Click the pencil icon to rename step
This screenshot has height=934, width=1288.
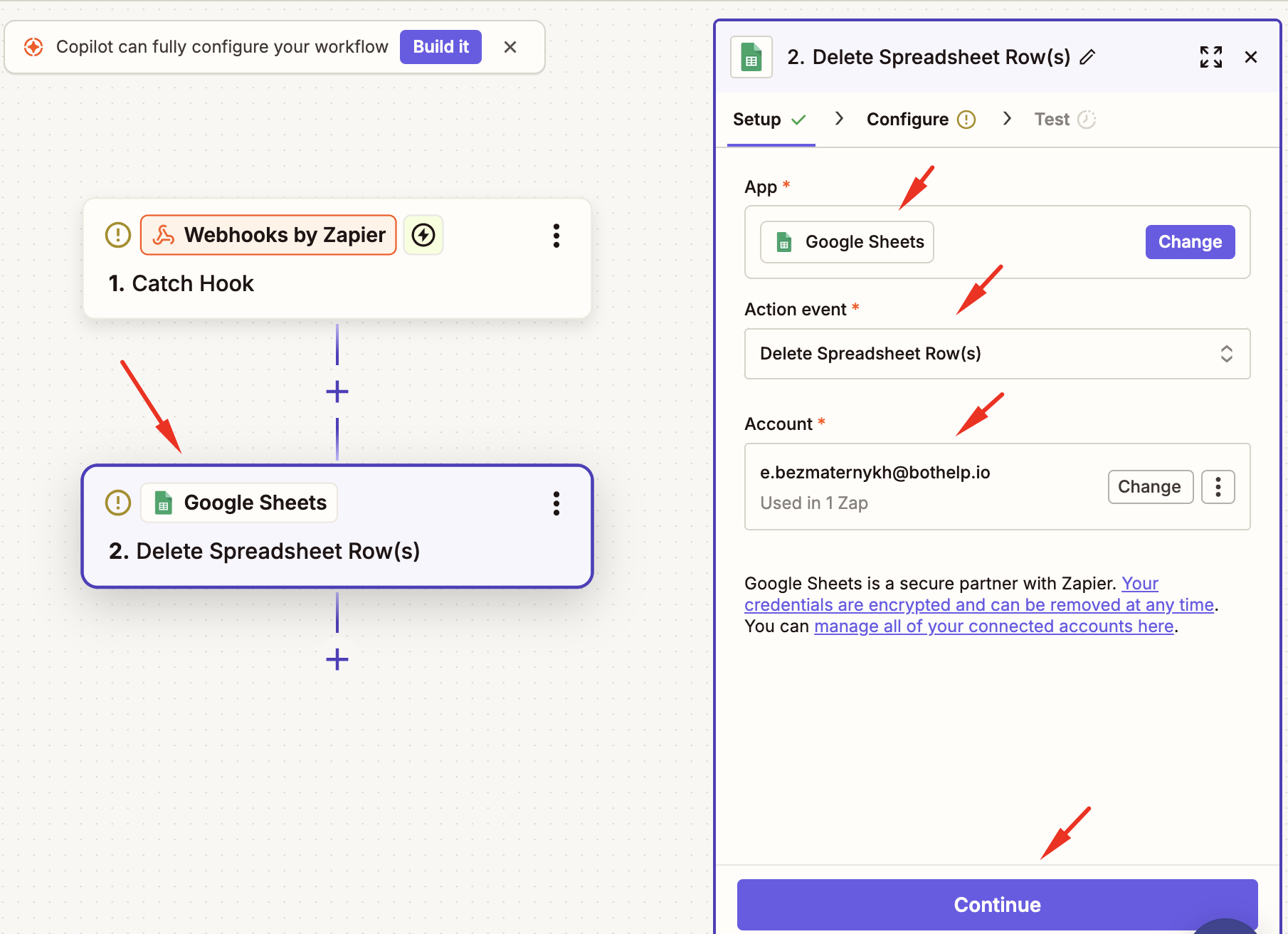click(x=1087, y=57)
